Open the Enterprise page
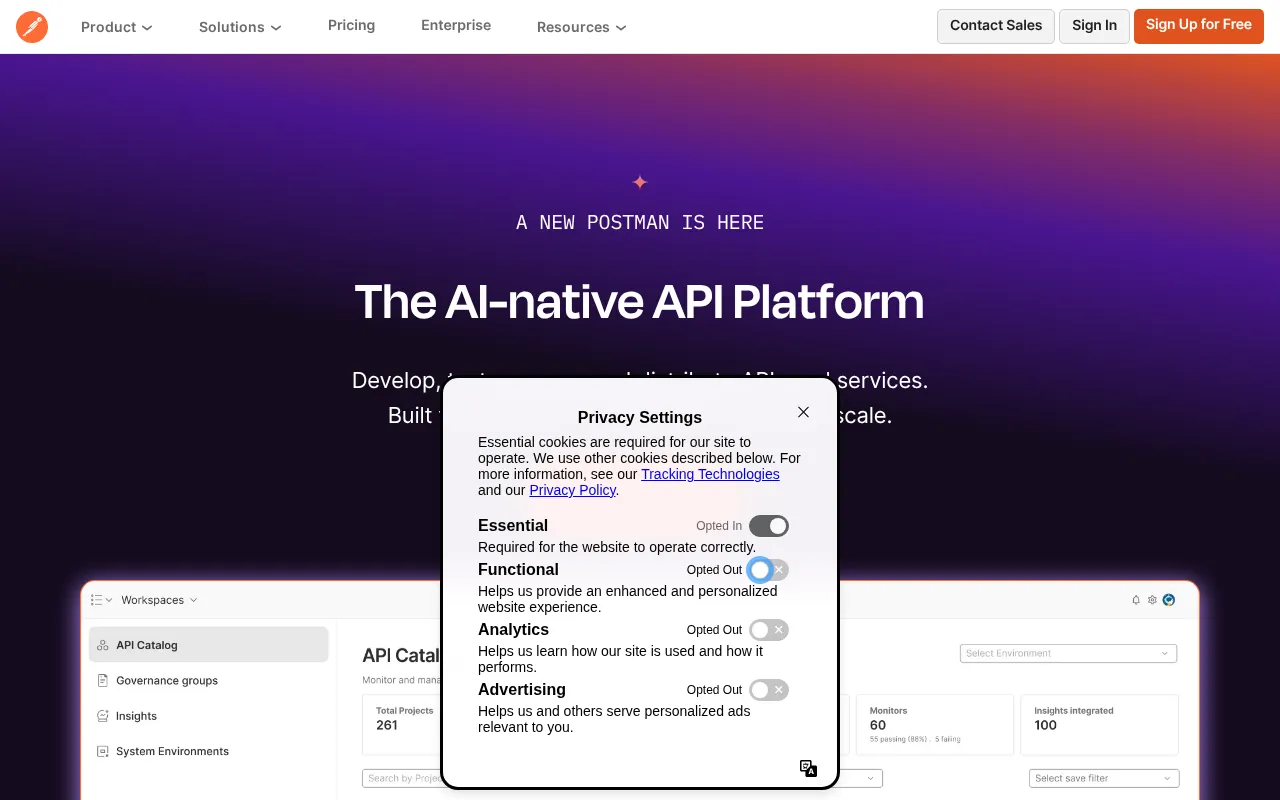1280x800 pixels. (x=456, y=25)
